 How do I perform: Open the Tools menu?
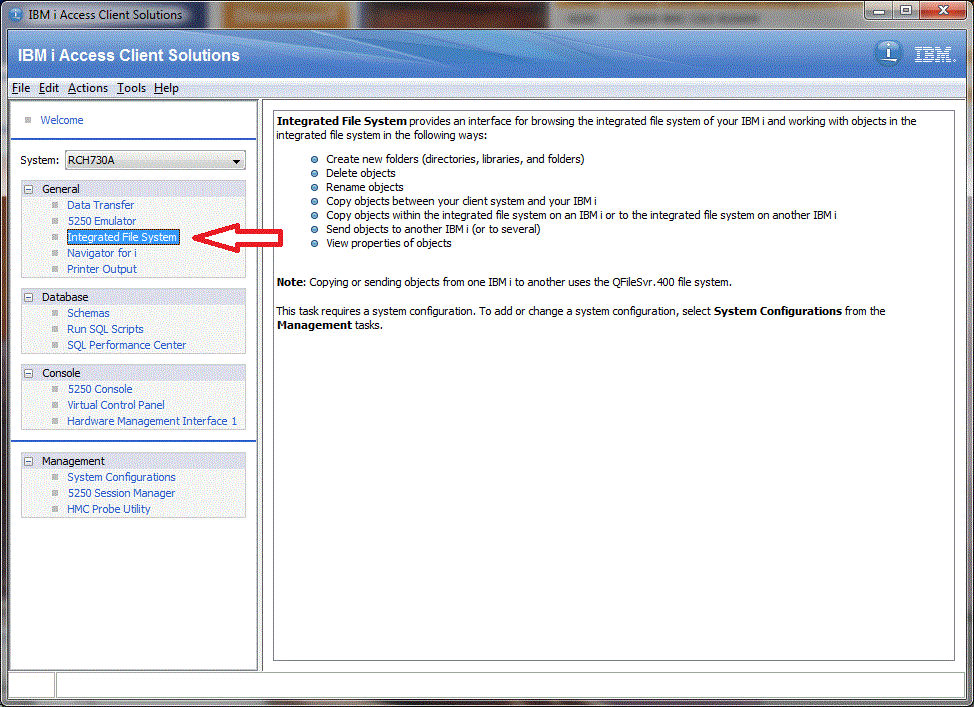131,88
